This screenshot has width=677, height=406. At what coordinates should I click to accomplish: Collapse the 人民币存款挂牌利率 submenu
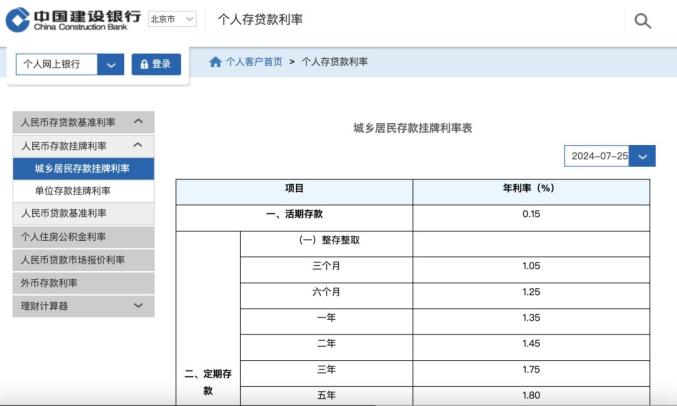(138, 146)
